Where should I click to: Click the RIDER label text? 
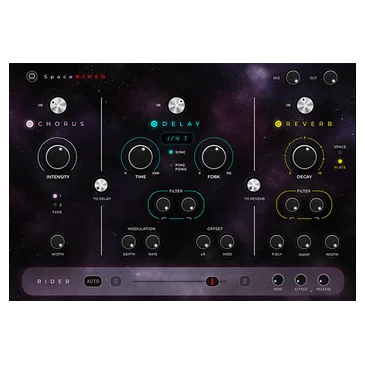coord(54,282)
